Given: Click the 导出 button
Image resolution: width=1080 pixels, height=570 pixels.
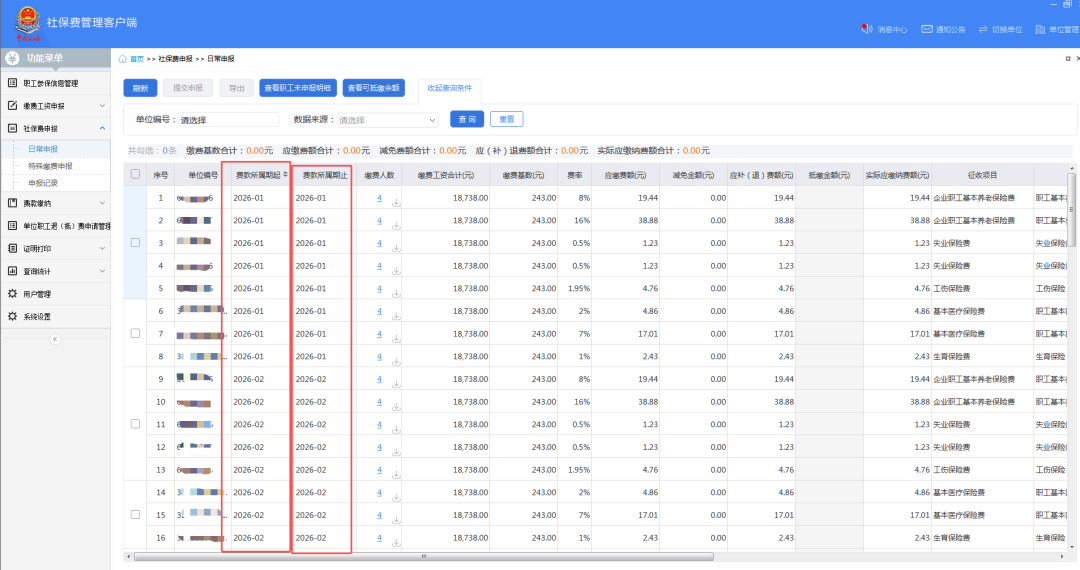Looking at the screenshot, I should pos(236,88).
